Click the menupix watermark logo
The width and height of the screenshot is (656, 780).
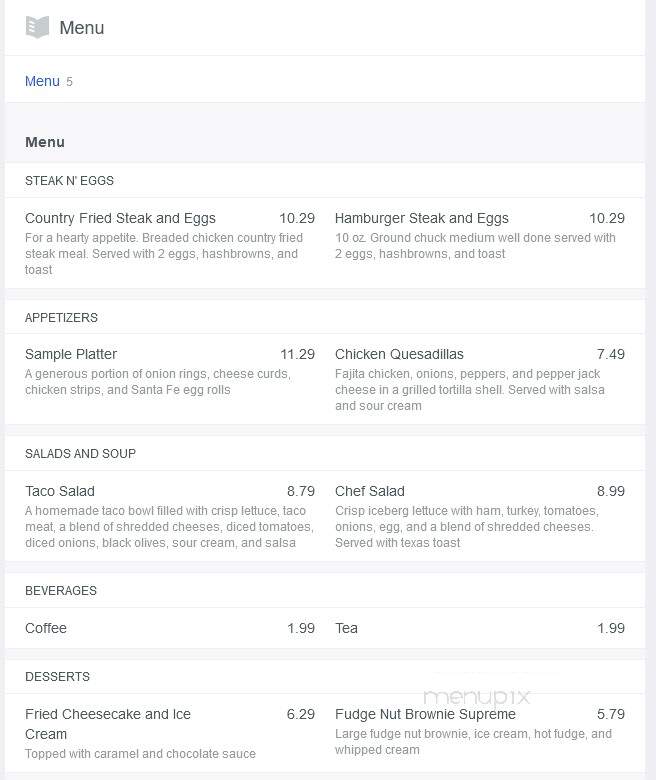click(476, 696)
